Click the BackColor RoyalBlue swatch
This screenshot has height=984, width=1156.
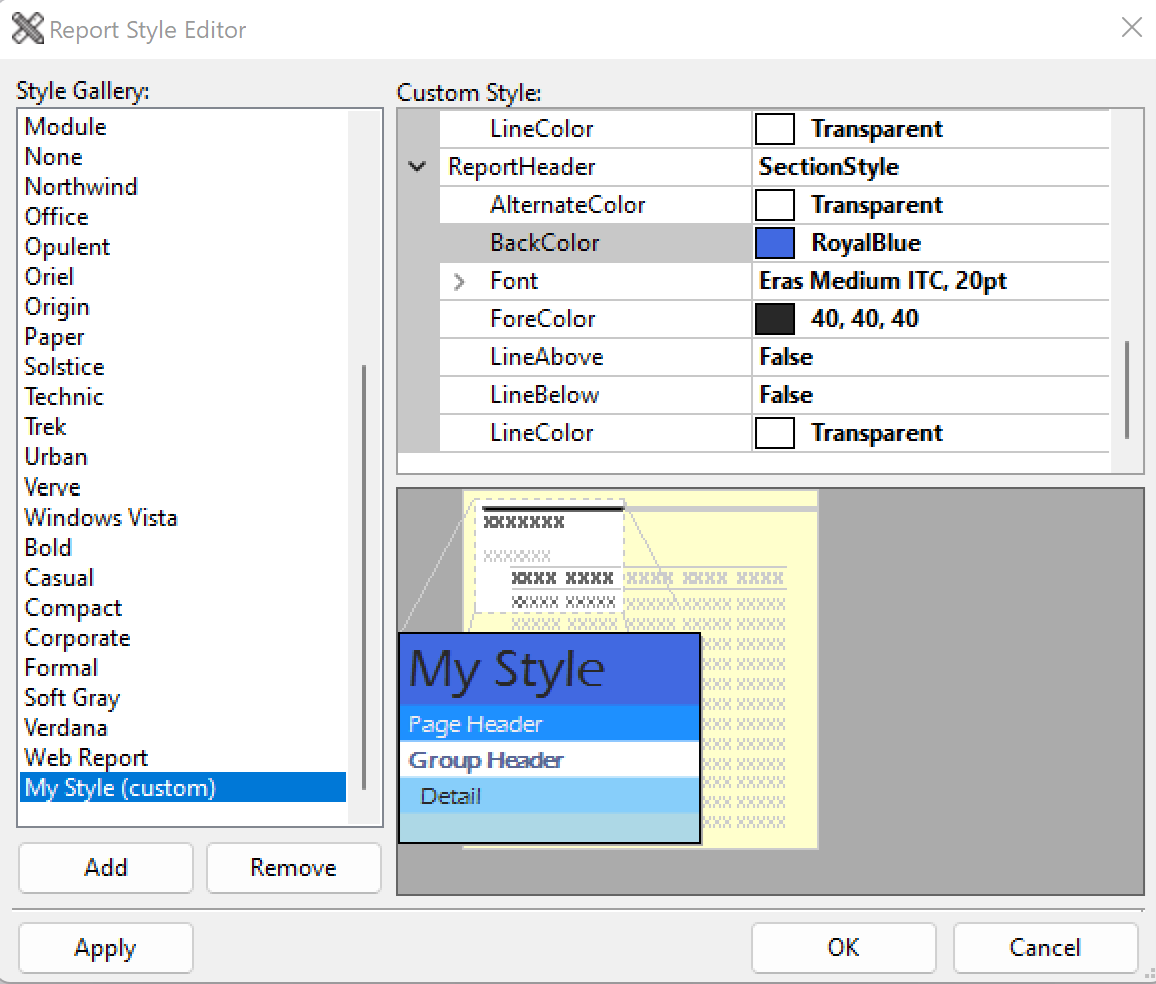tap(775, 243)
